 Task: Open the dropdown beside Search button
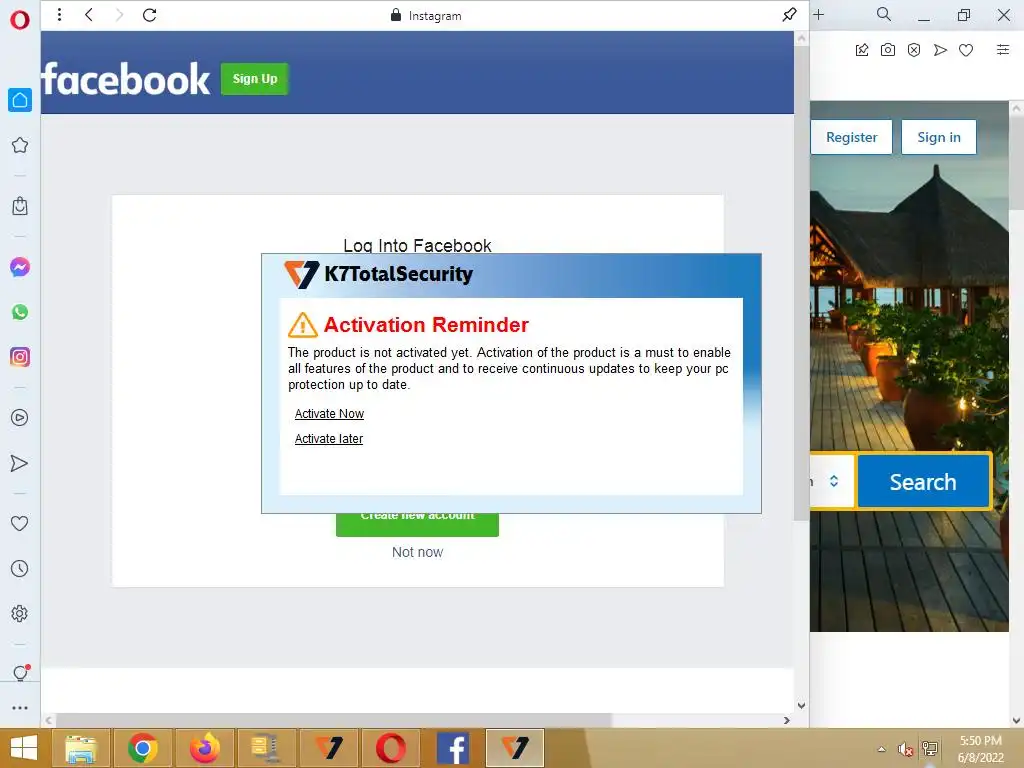833,481
